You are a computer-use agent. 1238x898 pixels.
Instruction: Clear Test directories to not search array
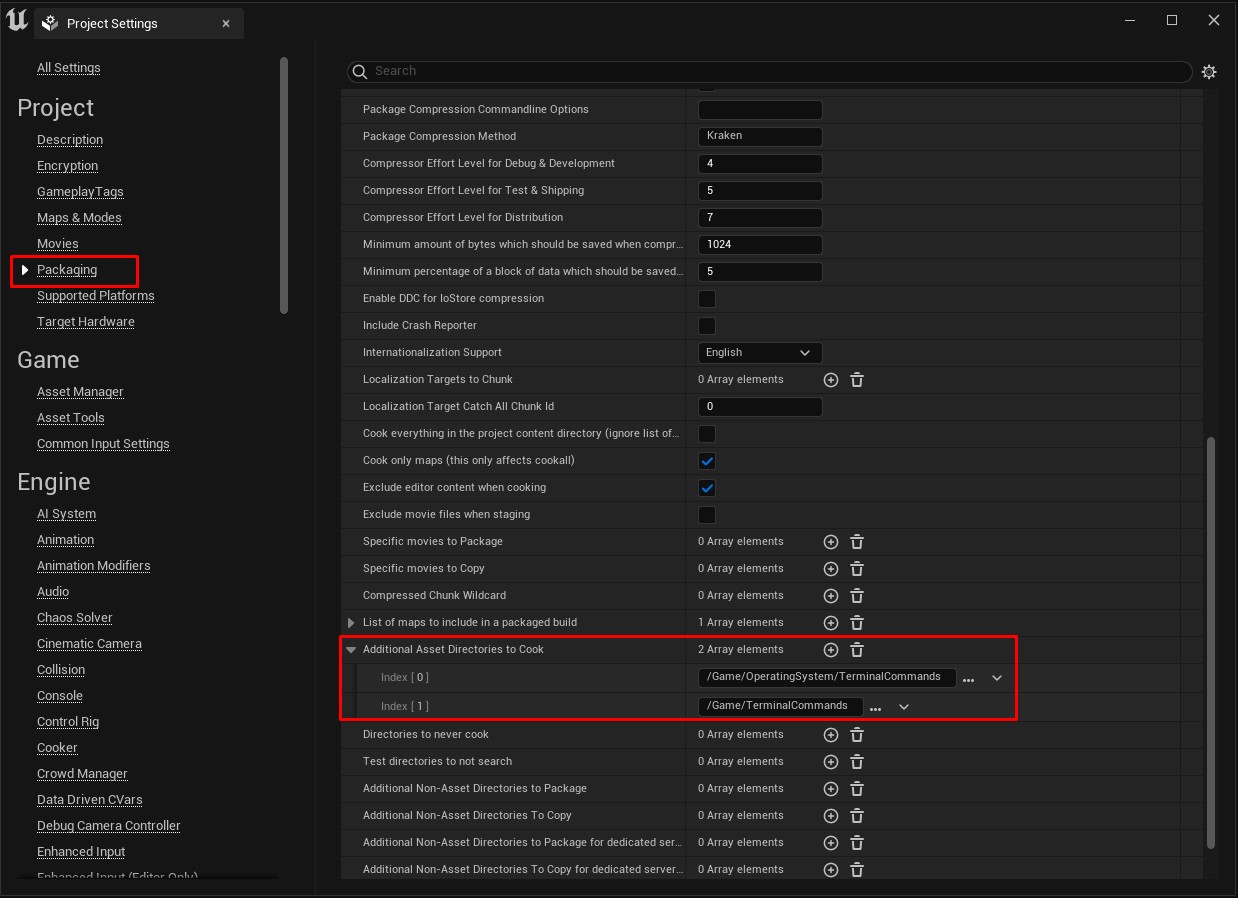click(x=857, y=762)
